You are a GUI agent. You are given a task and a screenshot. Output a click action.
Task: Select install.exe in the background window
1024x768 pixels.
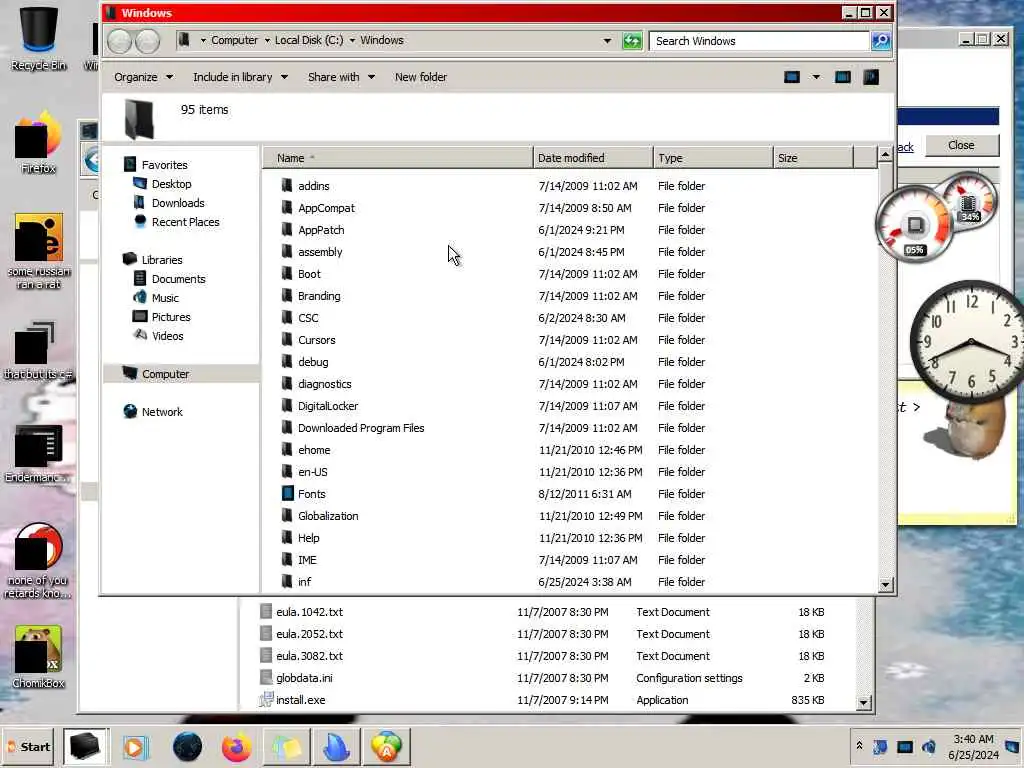[x=300, y=700]
